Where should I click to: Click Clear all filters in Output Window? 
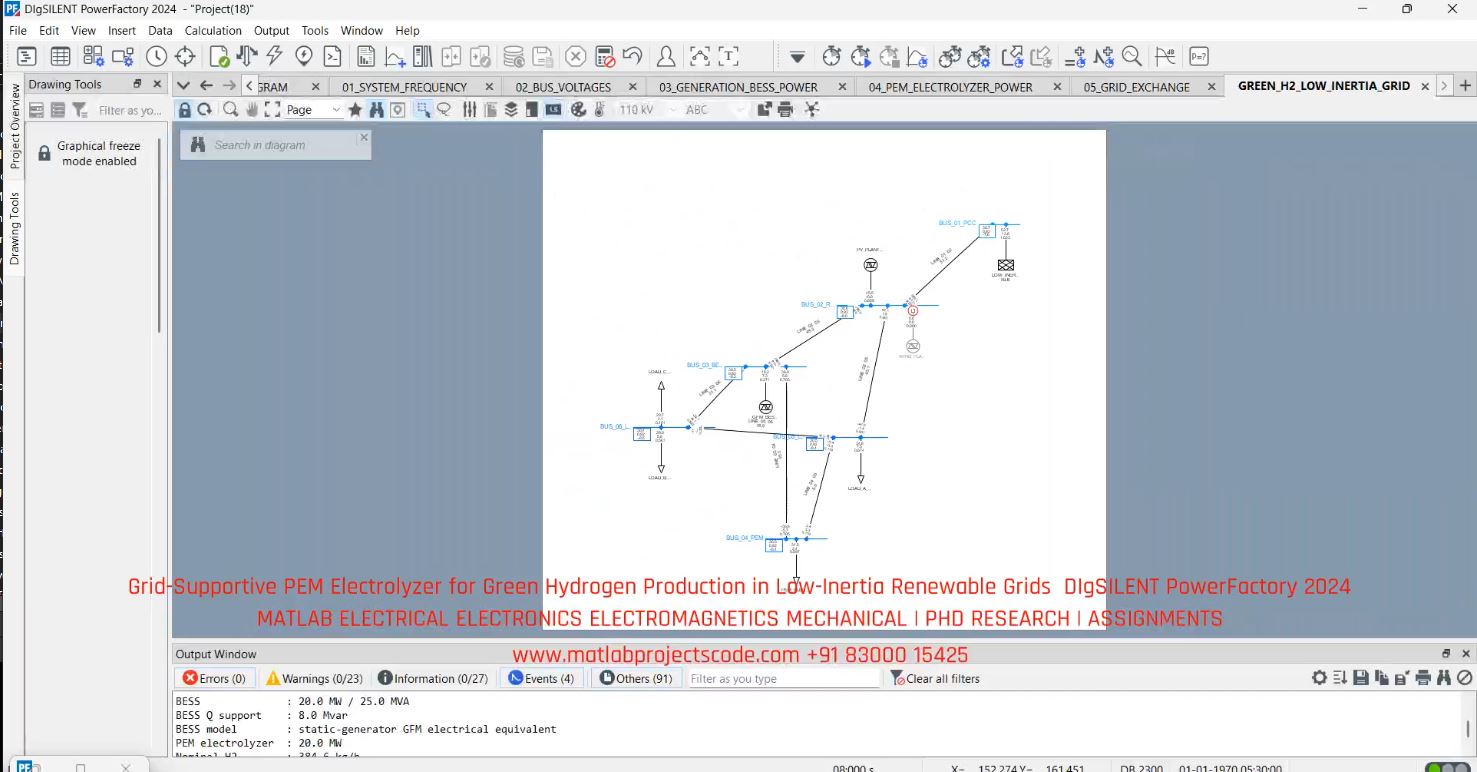(935, 678)
